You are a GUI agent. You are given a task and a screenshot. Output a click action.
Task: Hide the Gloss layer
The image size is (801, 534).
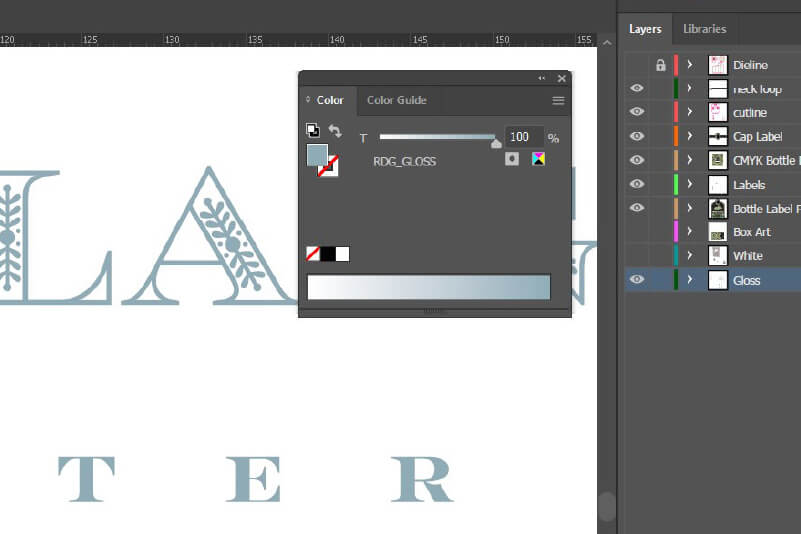click(636, 280)
